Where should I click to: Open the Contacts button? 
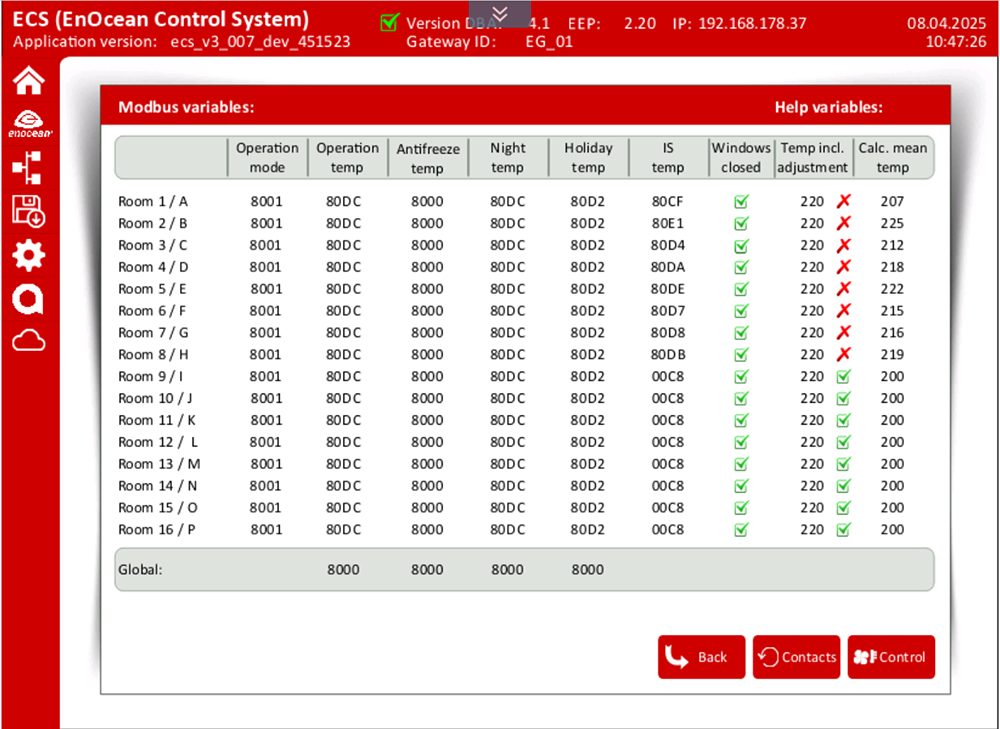(796, 657)
